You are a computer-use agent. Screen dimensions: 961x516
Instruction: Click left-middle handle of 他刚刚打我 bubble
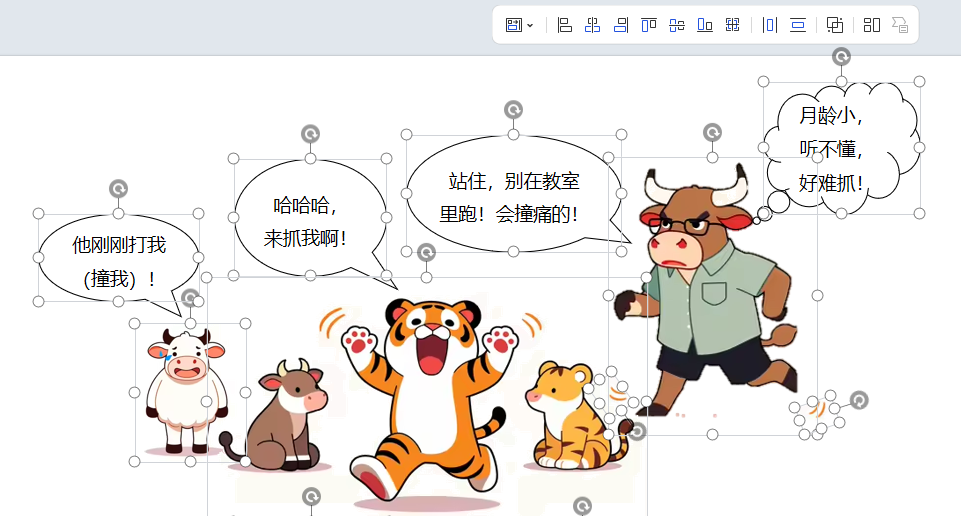click(39, 257)
